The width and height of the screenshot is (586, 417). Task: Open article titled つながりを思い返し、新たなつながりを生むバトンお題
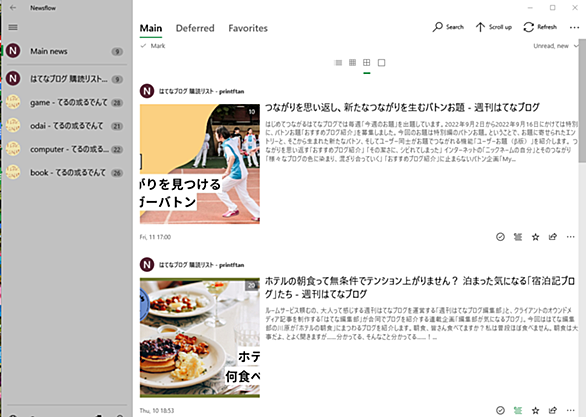coord(402,108)
